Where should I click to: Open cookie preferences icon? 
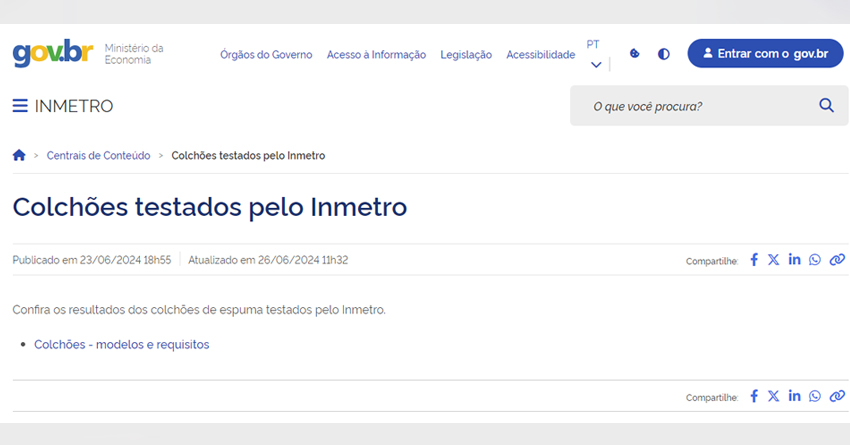click(634, 54)
